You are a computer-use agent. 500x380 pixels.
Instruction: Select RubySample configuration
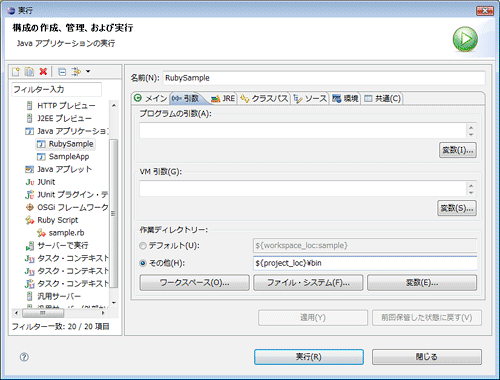pyautogui.click(x=71, y=144)
